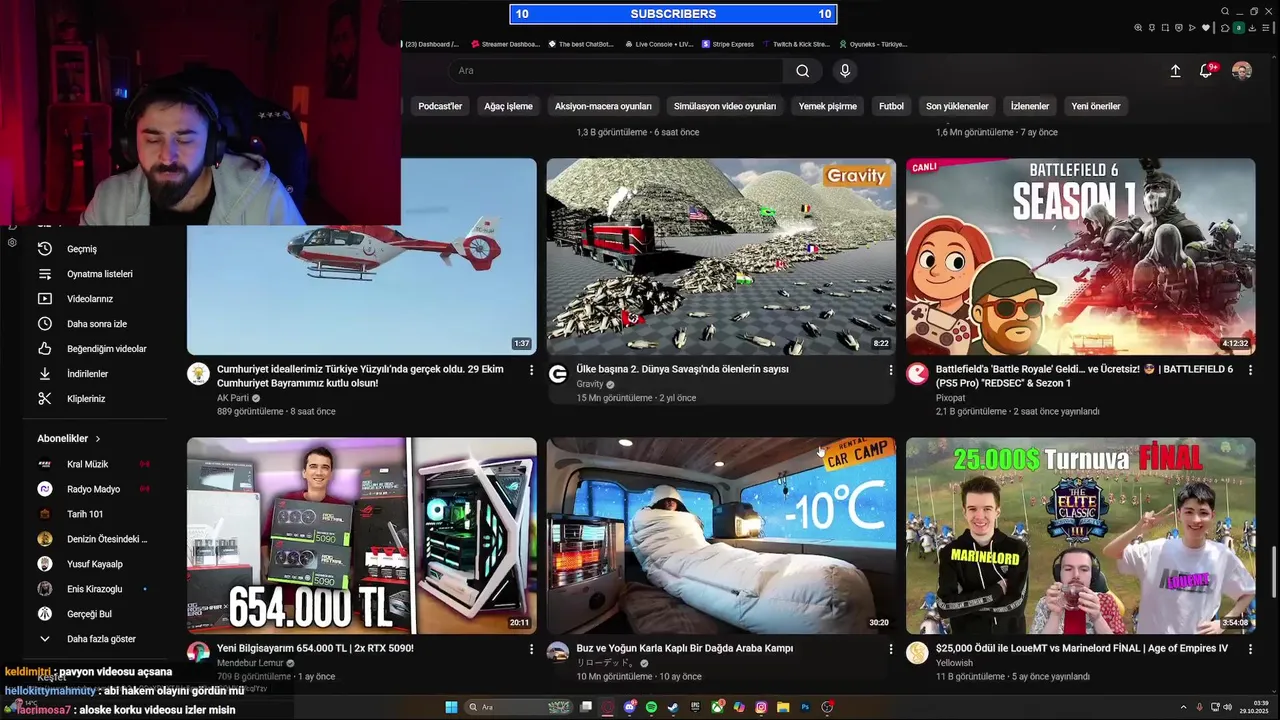Screen dimensions: 1280x720
Task: Play the 654.000 TL computer thumbnail
Action: pos(362,535)
